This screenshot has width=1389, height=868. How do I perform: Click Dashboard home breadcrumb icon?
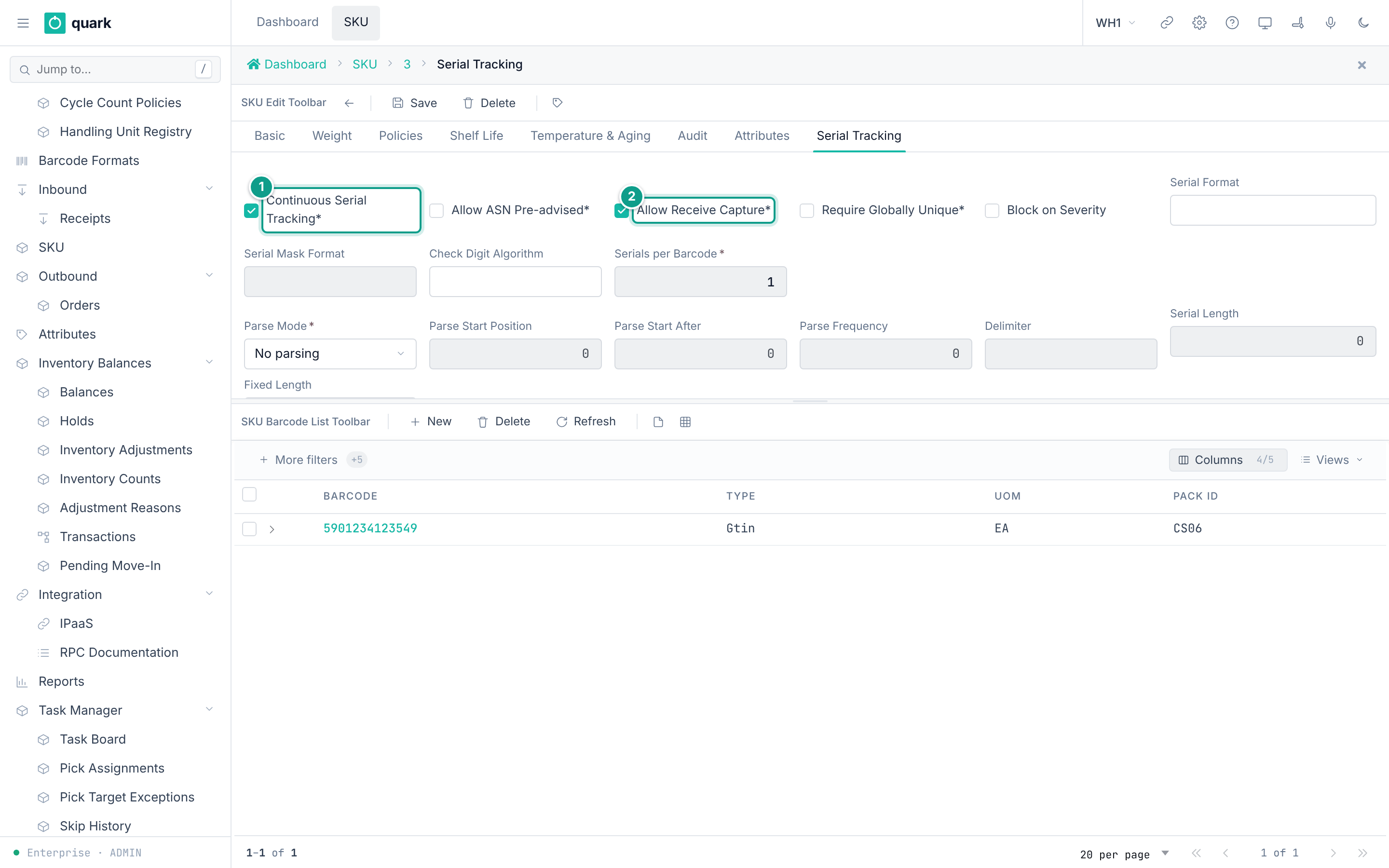253,64
